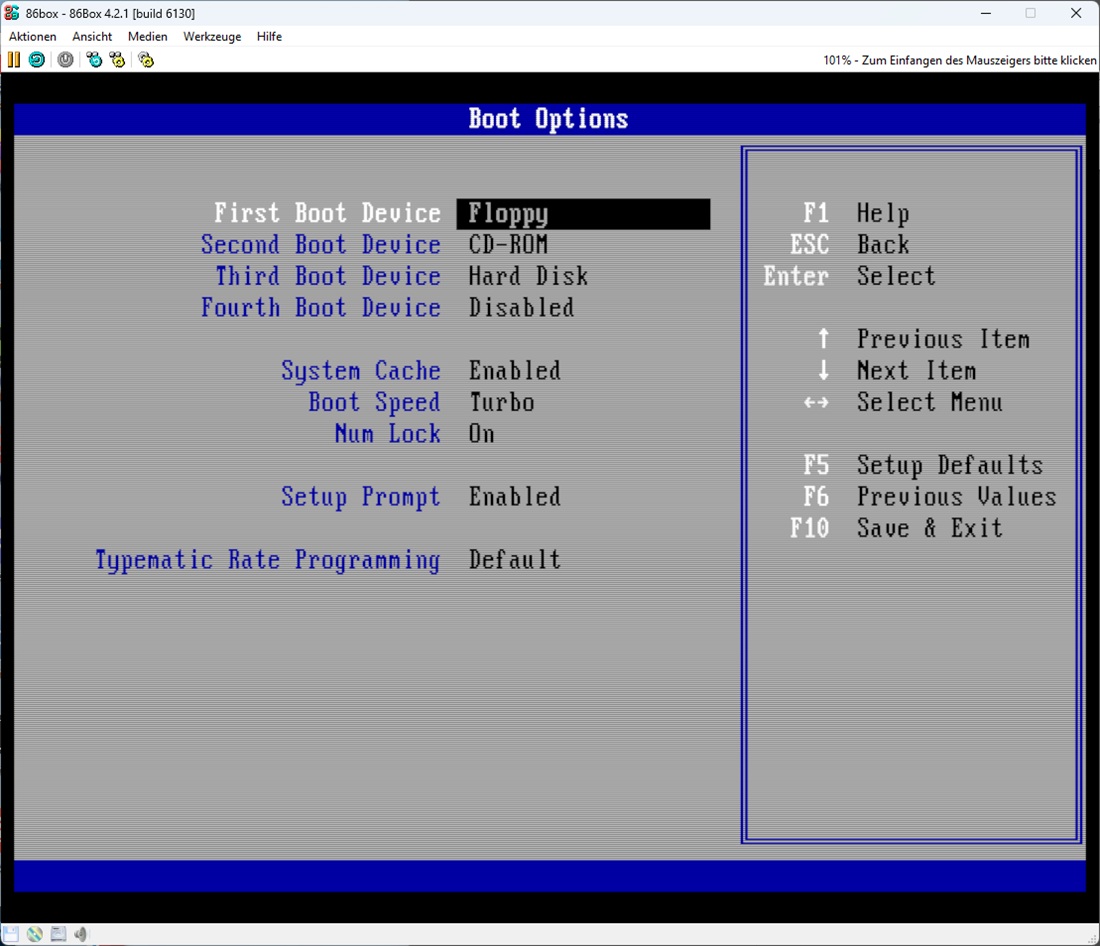The height and width of the screenshot is (946, 1100).
Task: Toggle the System Cache Enabled value
Action: (514, 371)
